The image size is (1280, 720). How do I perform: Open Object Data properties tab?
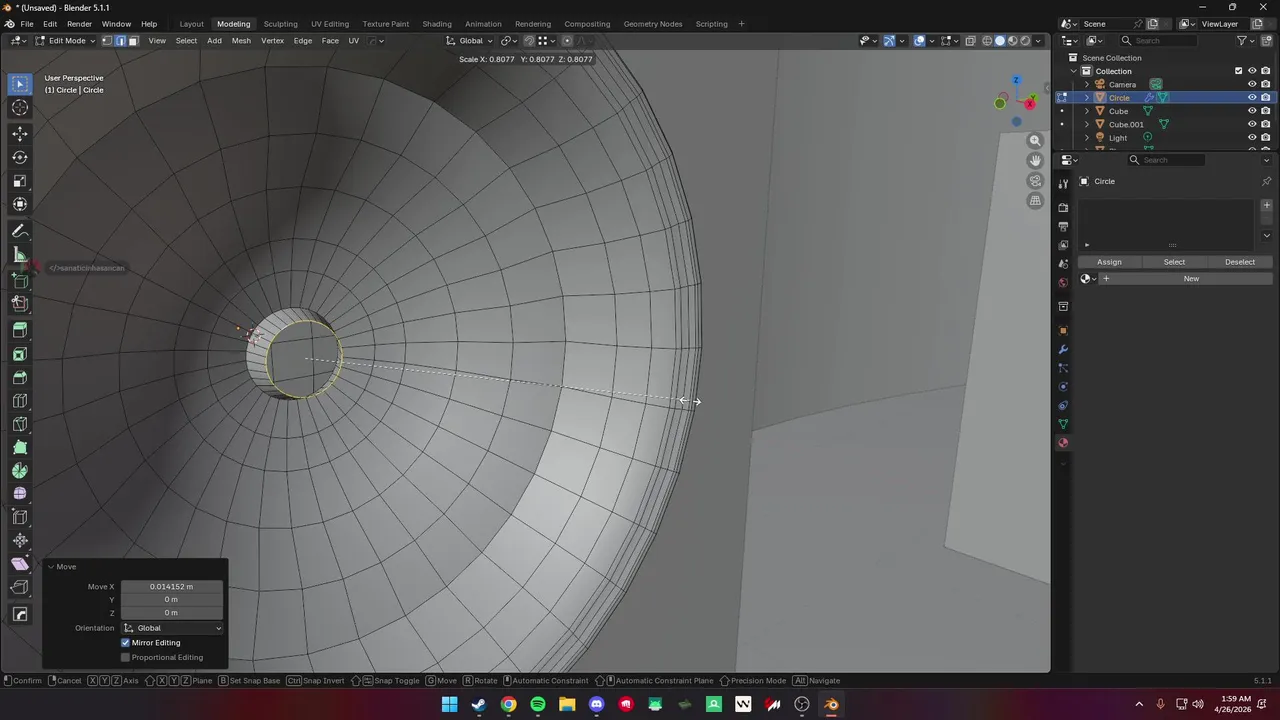(x=1063, y=424)
